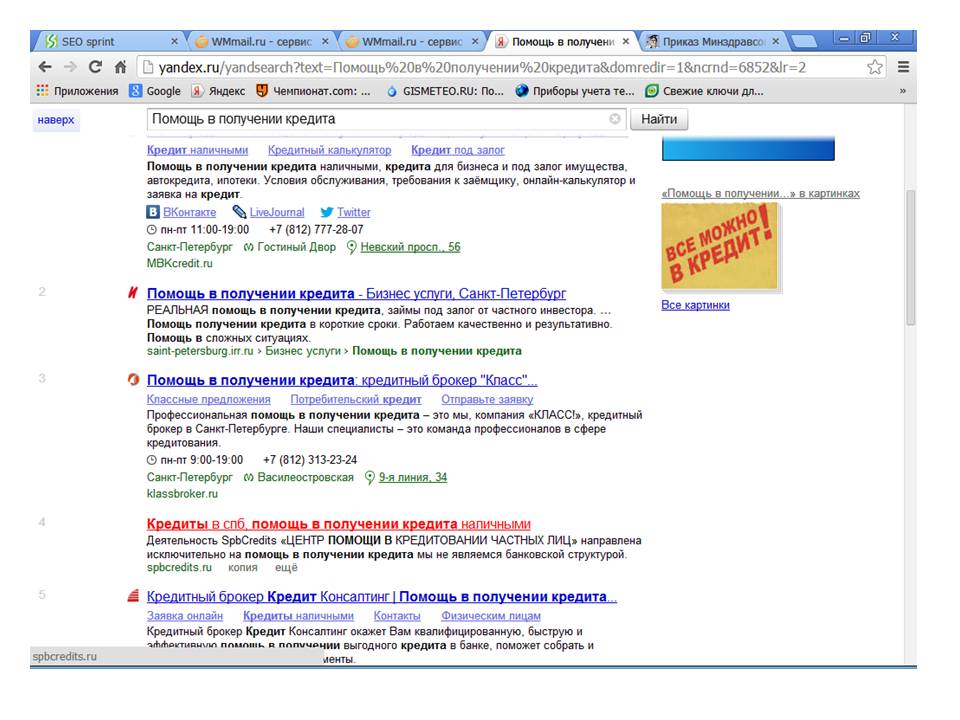Click the browser forward arrow
Screen dimensions: 960x720
point(70,67)
